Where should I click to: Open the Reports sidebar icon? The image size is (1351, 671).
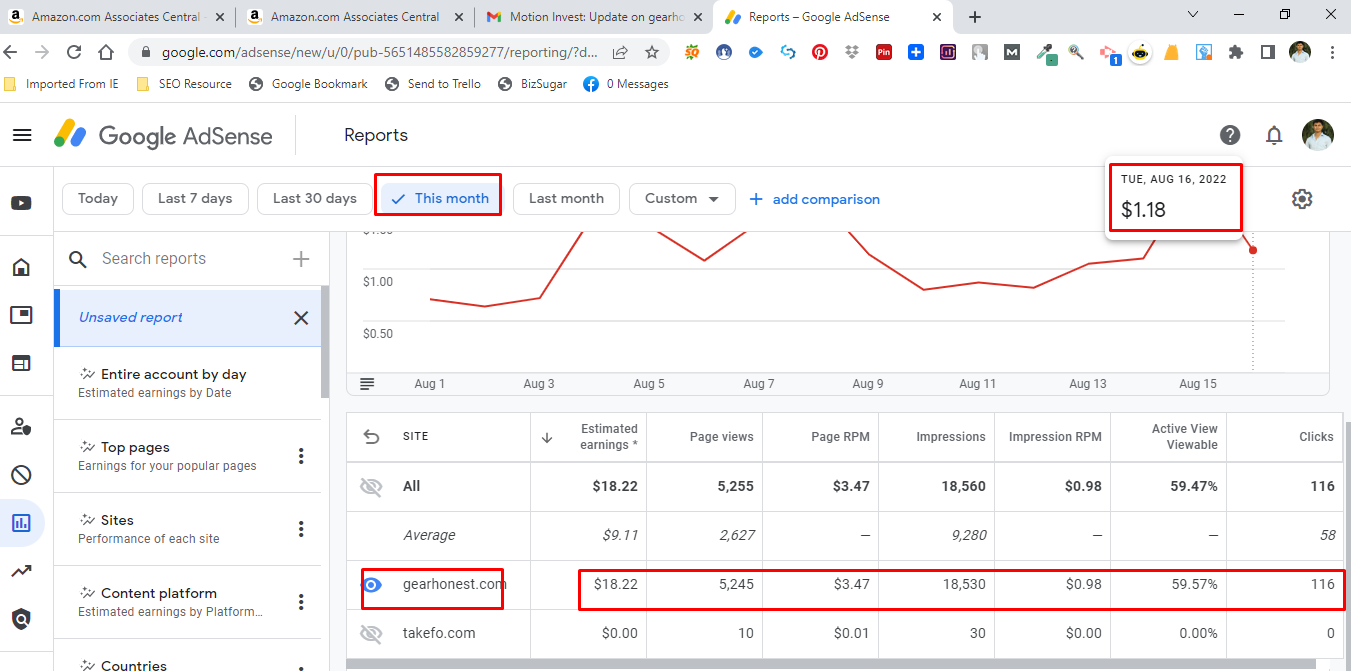21,522
